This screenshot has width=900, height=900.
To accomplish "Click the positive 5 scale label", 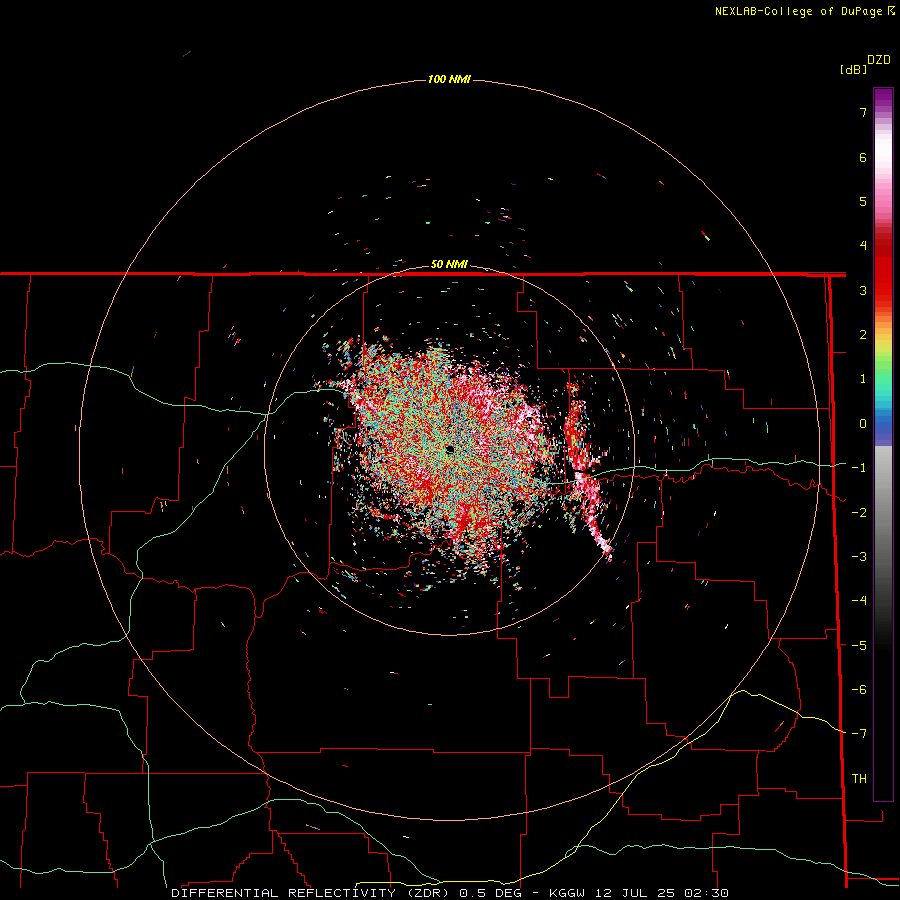I will point(863,201).
